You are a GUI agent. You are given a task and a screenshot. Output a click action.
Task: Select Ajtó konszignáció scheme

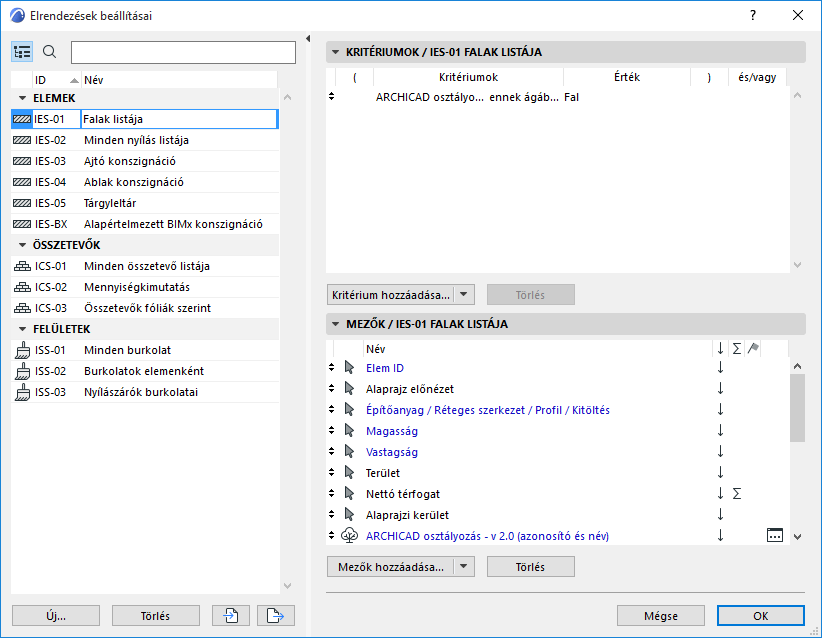tap(145, 161)
